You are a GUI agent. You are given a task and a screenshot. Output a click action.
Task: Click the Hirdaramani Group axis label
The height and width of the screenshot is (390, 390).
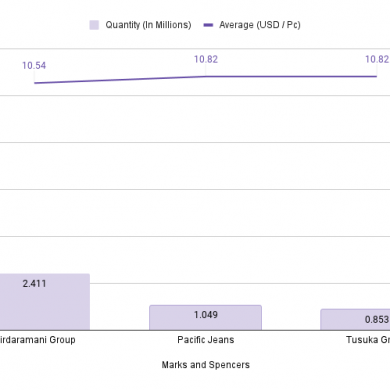pos(38,340)
